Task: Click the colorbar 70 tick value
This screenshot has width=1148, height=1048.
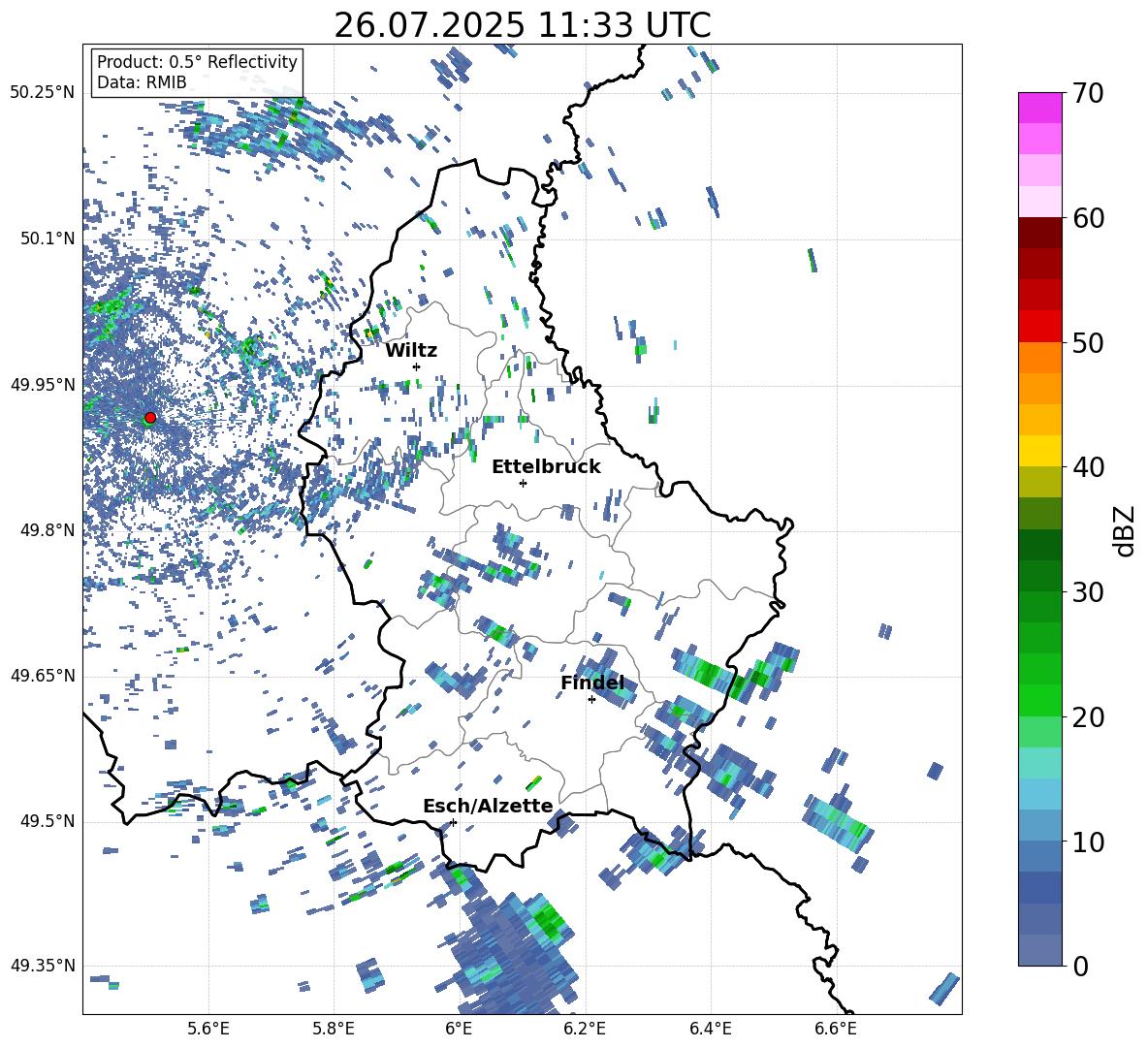Action: (1088, 93)
